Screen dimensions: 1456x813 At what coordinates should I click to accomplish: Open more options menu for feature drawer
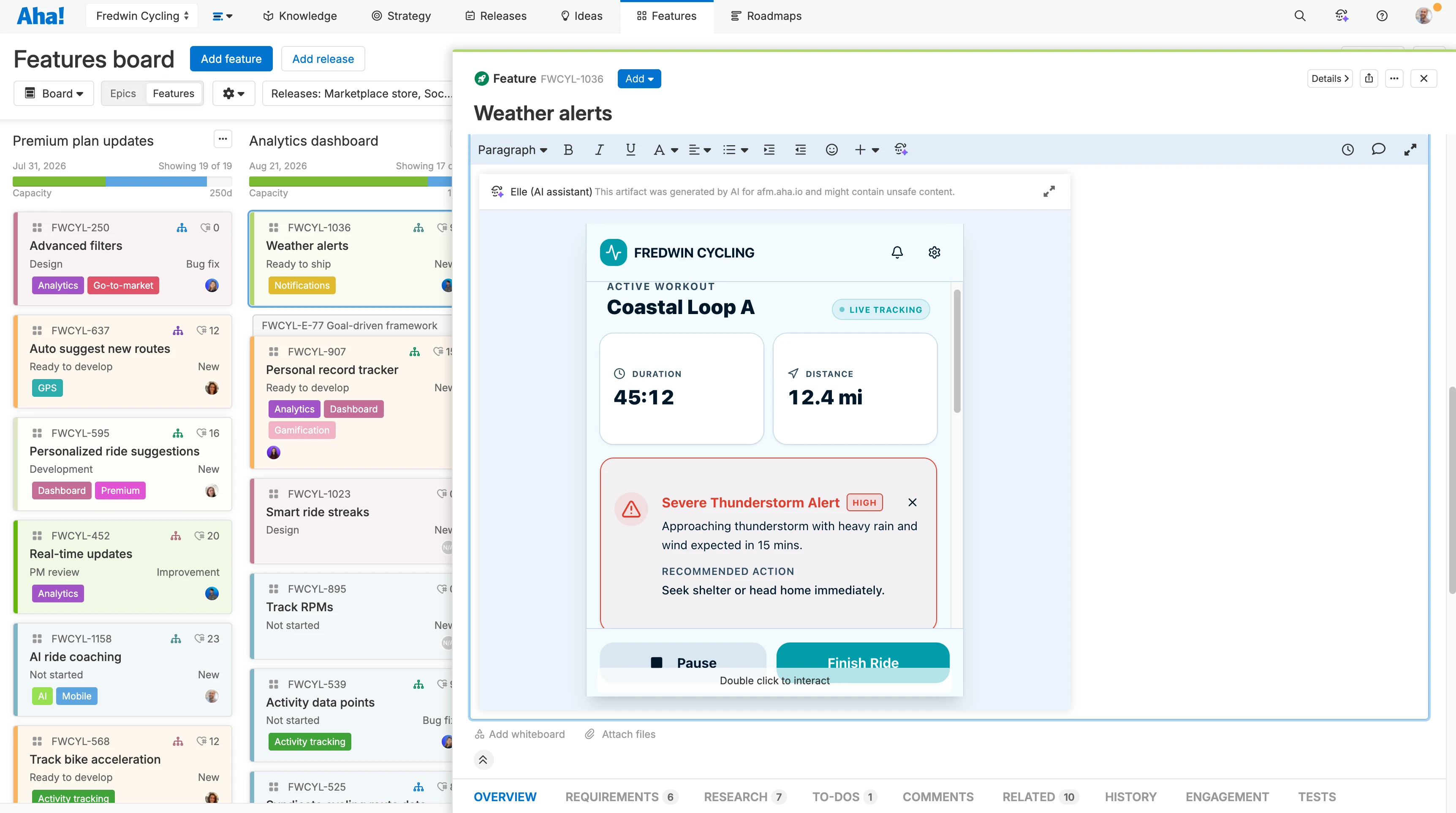click(1394, 79)
